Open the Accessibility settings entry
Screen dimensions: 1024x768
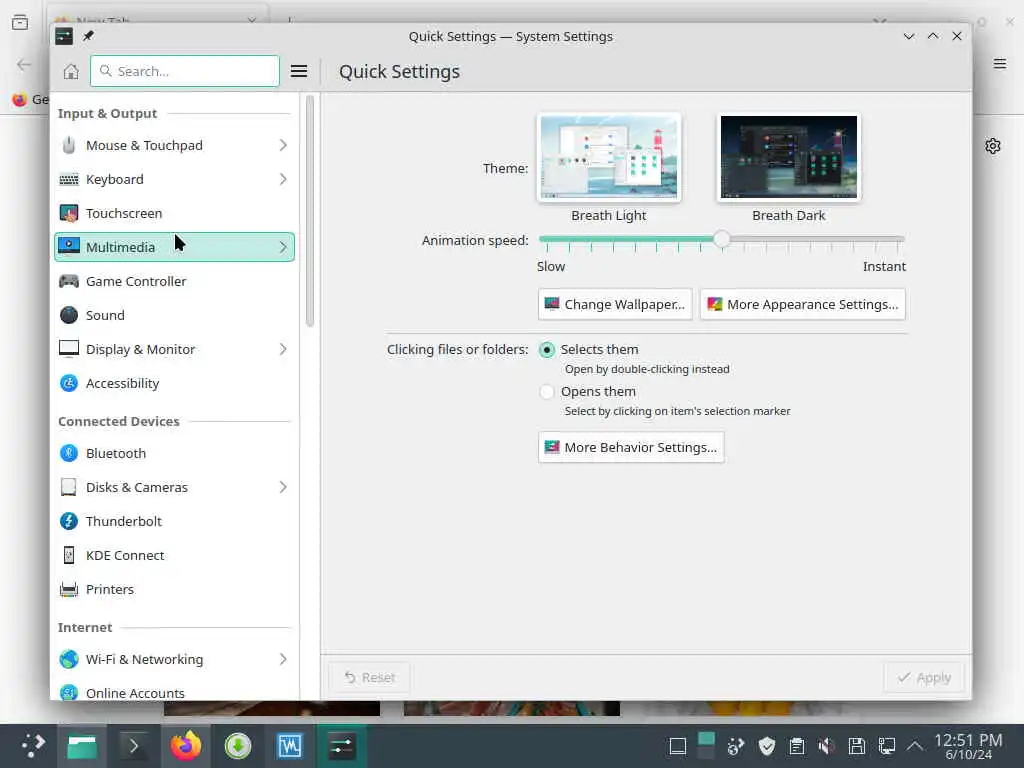(174, 383)
